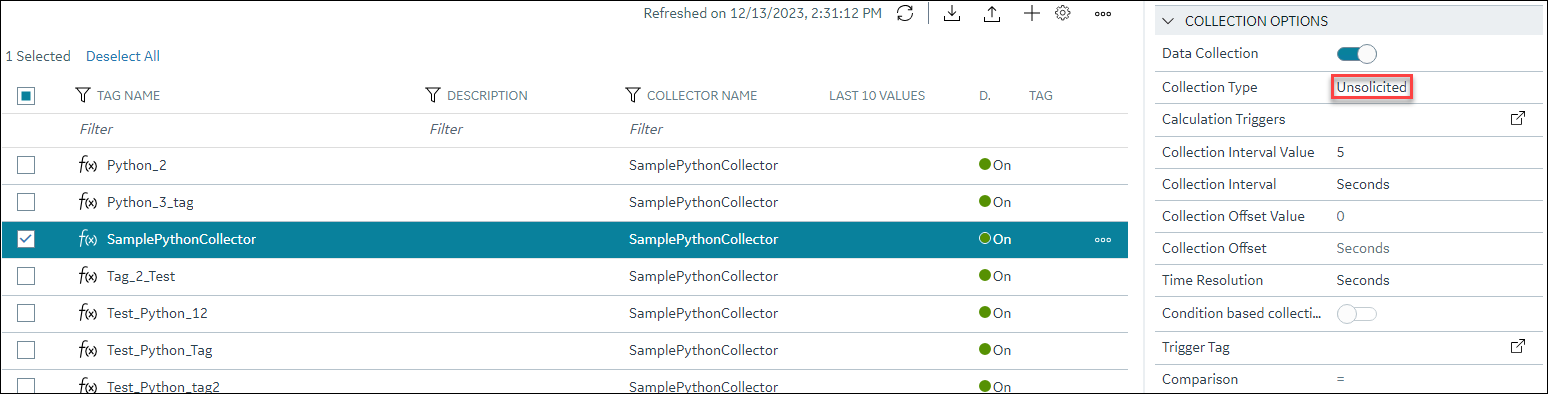Click the upload icon in the toolbar
Image resolution: width=1548 pixels, height=394 pixels.
[x=992, y=14]
